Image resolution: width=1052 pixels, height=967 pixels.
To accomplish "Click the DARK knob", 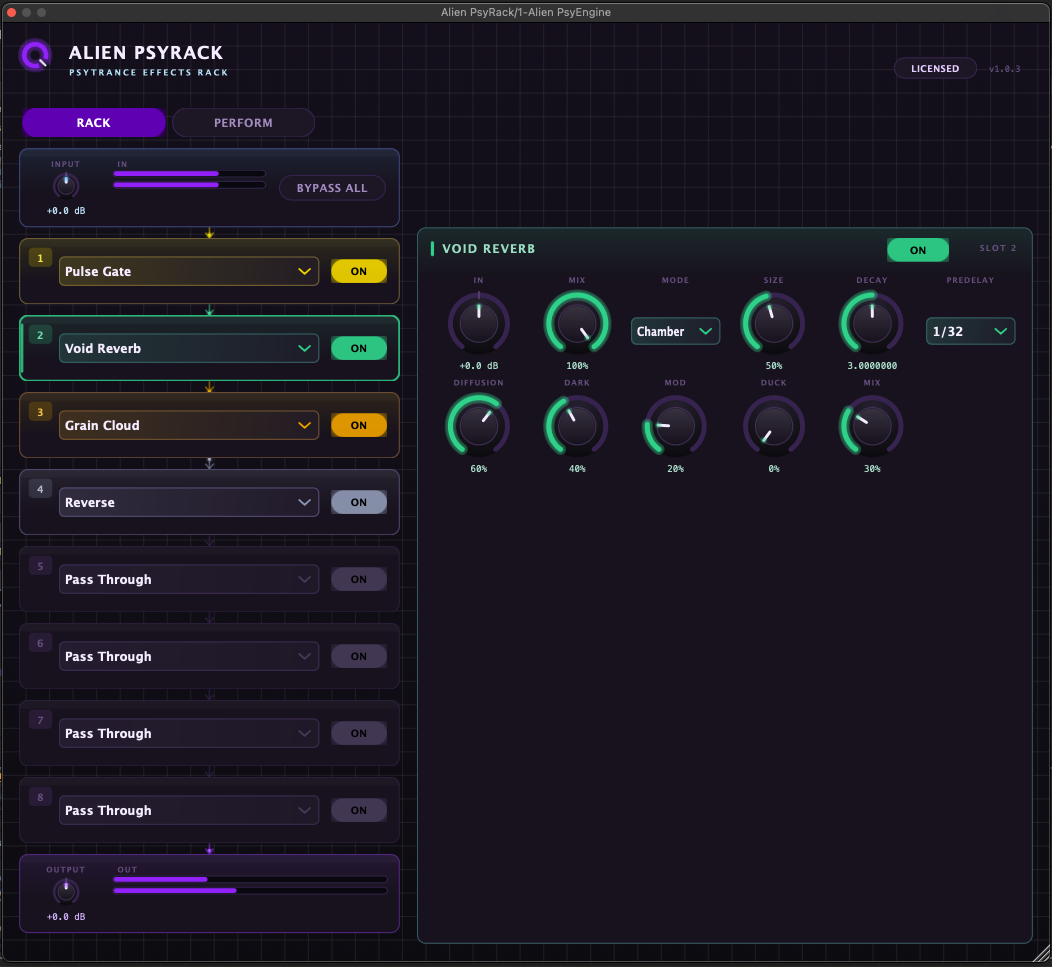I will (577, 426).
